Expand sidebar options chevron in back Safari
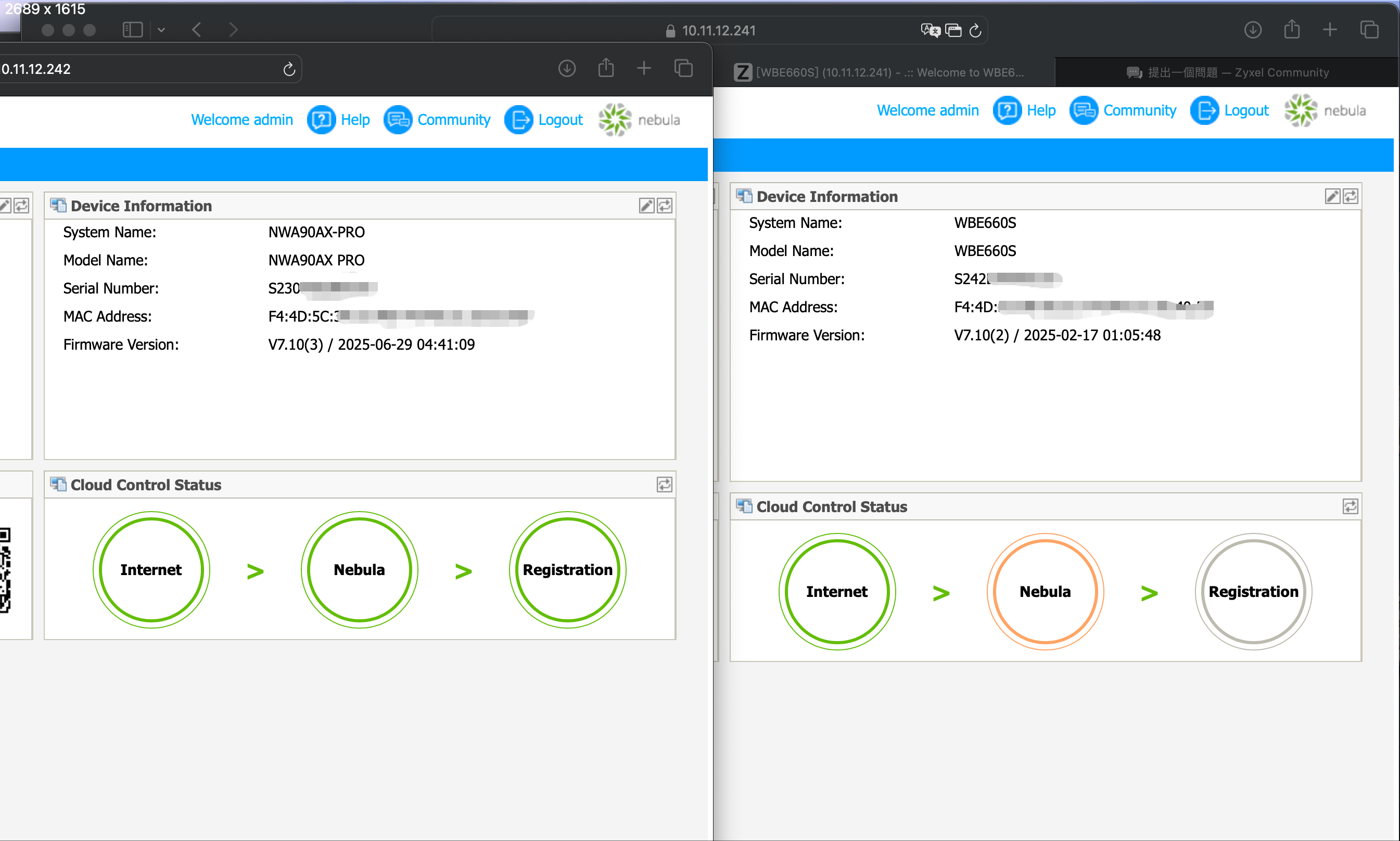1400x841 pixels. (161, 30)
